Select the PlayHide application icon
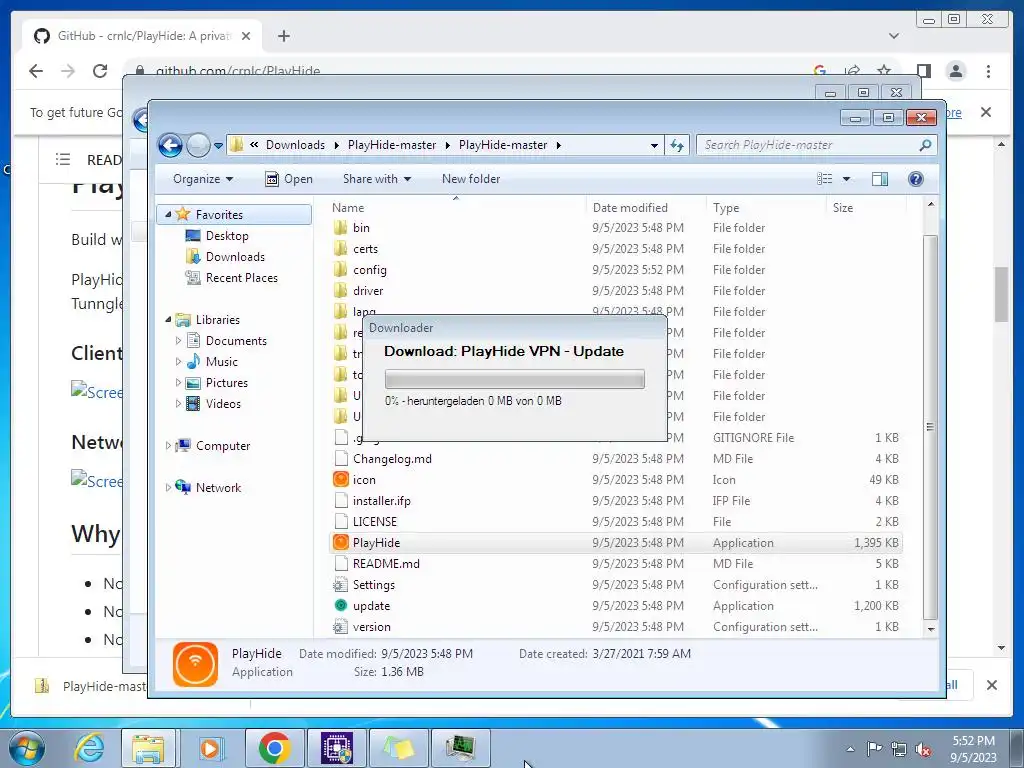1024x768 pixels. pyautogui.click(x=340, y=542)
